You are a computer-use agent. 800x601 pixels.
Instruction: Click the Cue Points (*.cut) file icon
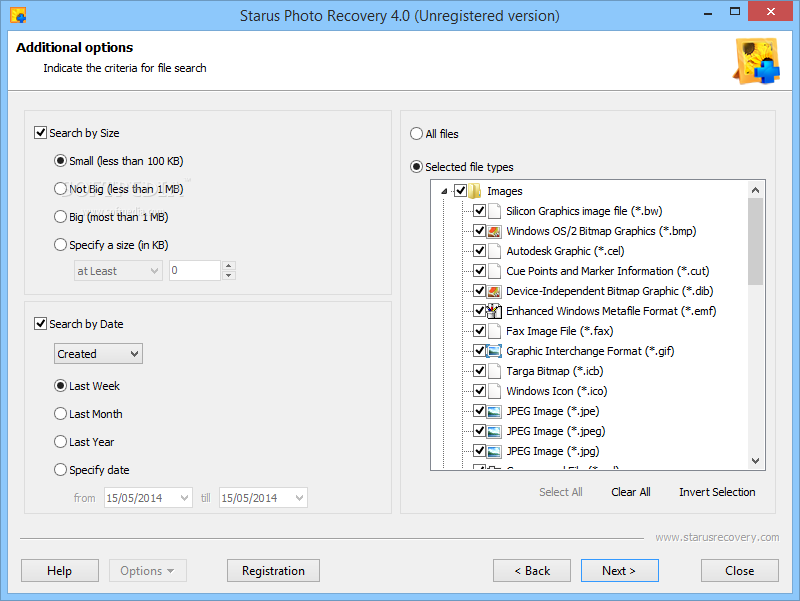coord(494,271)
